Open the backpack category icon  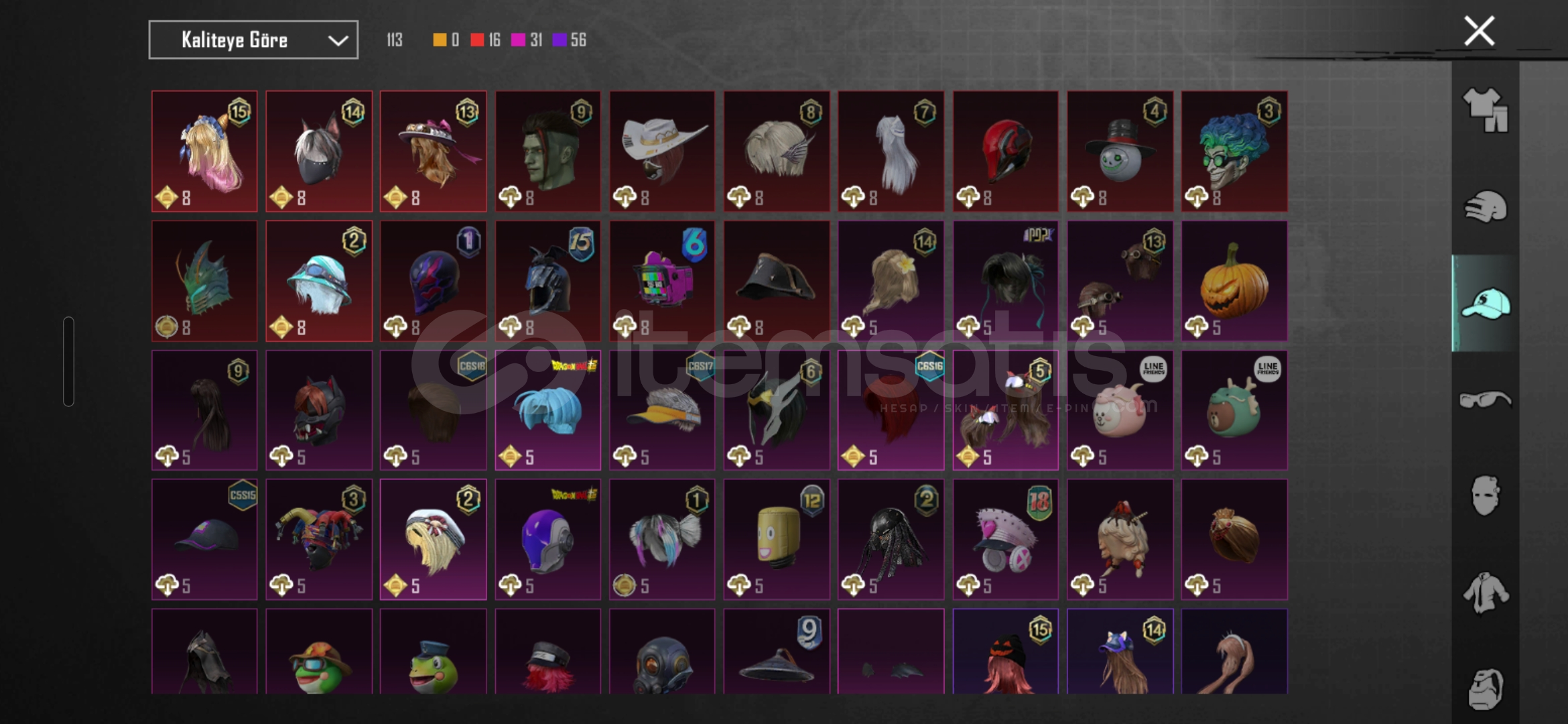click(x=1485, y=688)
